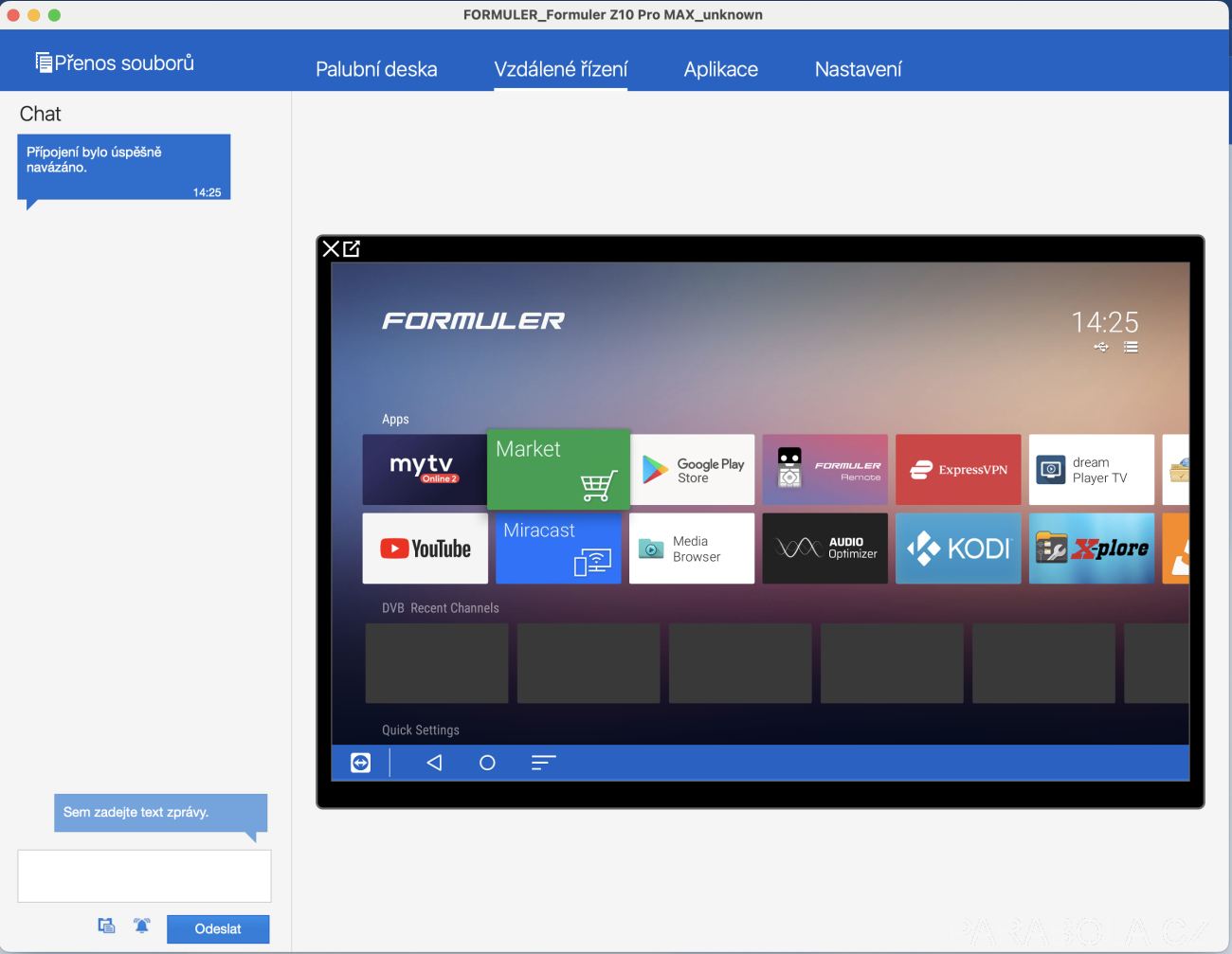This screenshot has width=1232, height=954.
Task: Switch to Aplikace tab
Action: point(721,69)
